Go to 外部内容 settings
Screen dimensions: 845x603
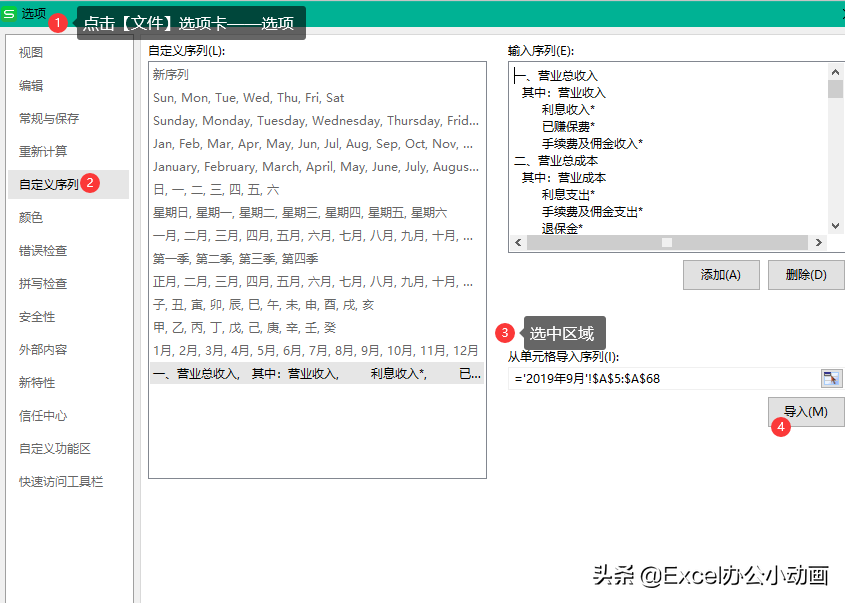[x=43, y=349]
